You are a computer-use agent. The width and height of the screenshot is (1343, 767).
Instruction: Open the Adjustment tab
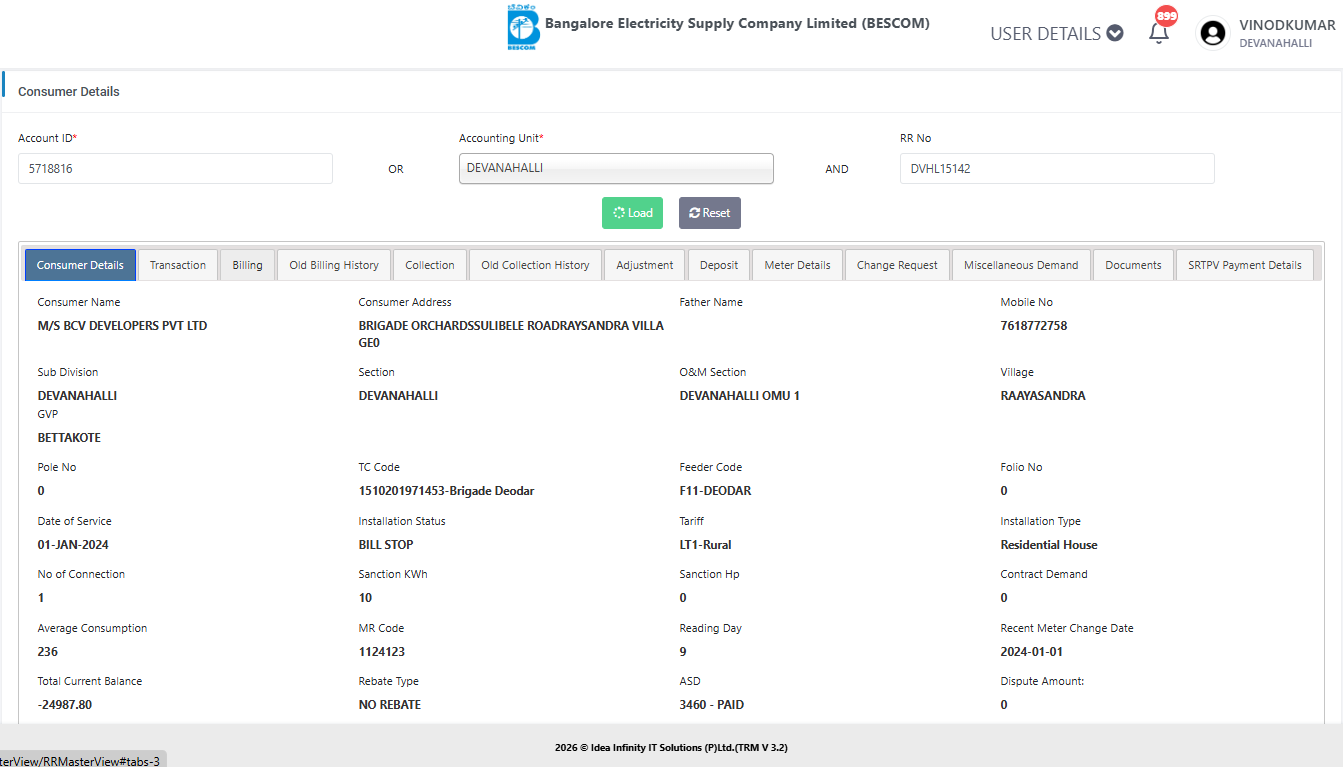coord(644,265)
